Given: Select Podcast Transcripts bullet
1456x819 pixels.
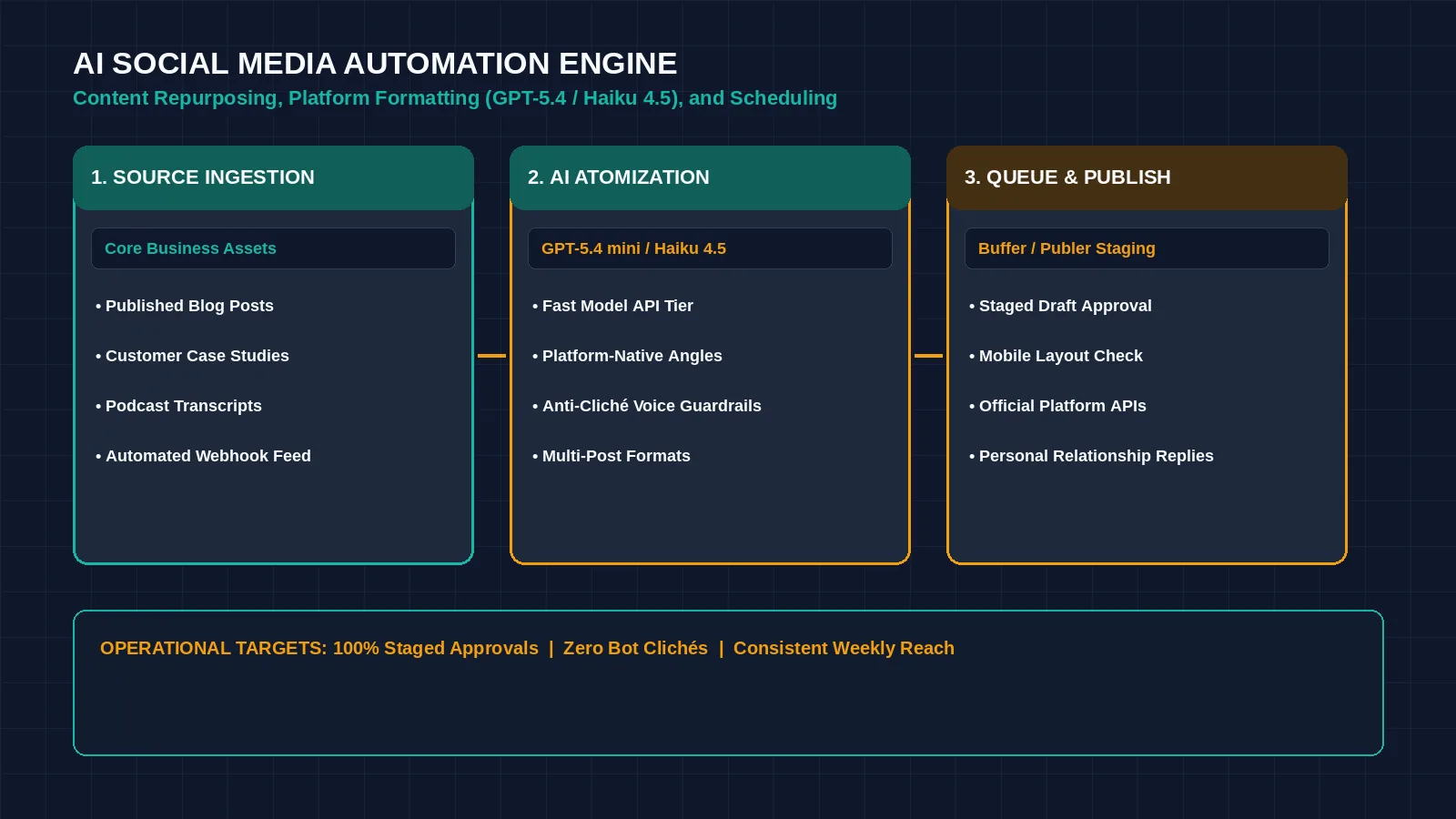Looking at the screenshot, I should [x=178, y=406].
